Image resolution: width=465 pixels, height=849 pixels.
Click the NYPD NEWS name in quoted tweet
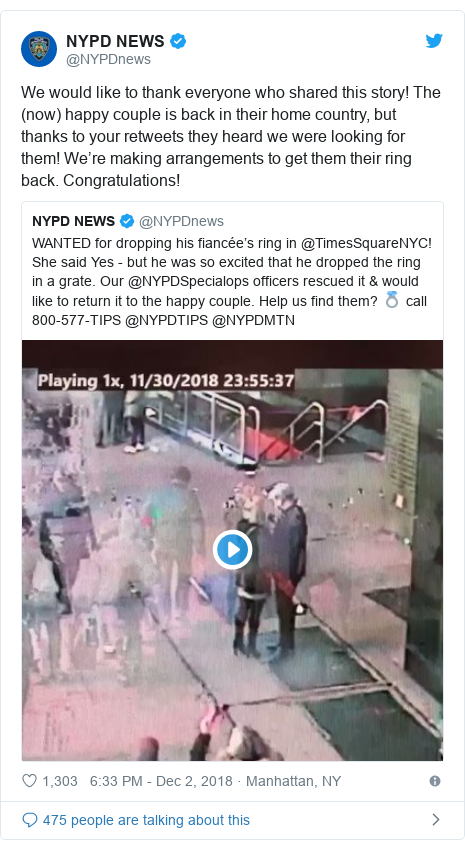[x=73, y=221]
